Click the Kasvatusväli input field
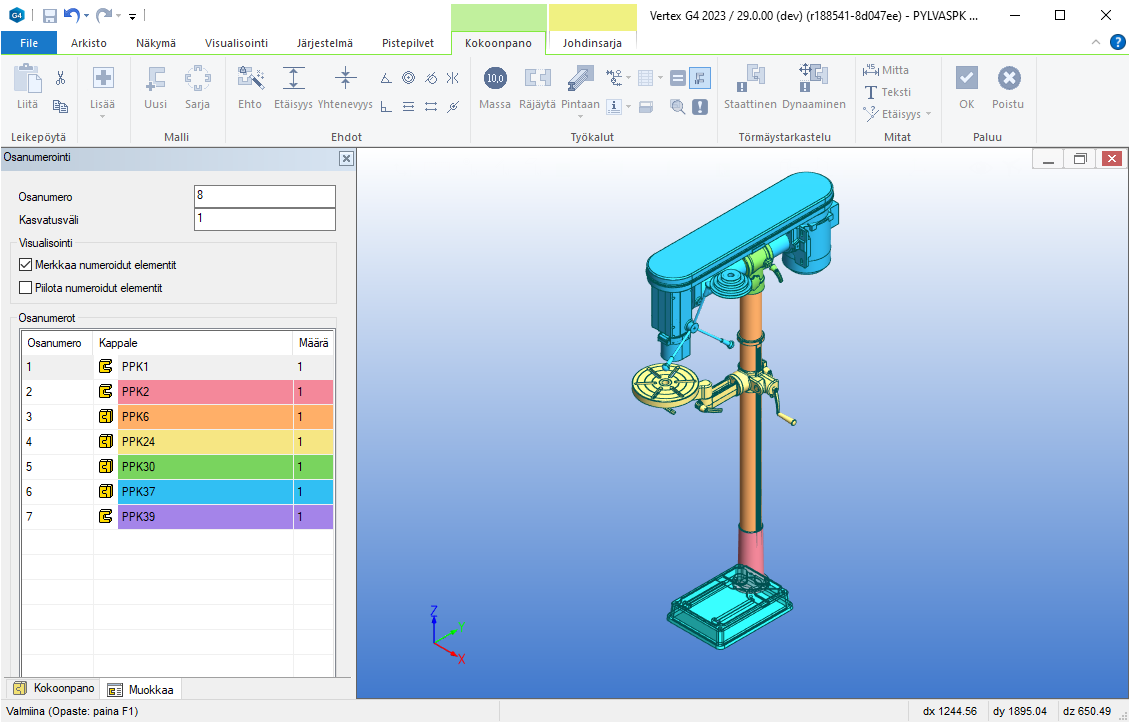This screenshot has height=723, width=1130. [264, 219]
